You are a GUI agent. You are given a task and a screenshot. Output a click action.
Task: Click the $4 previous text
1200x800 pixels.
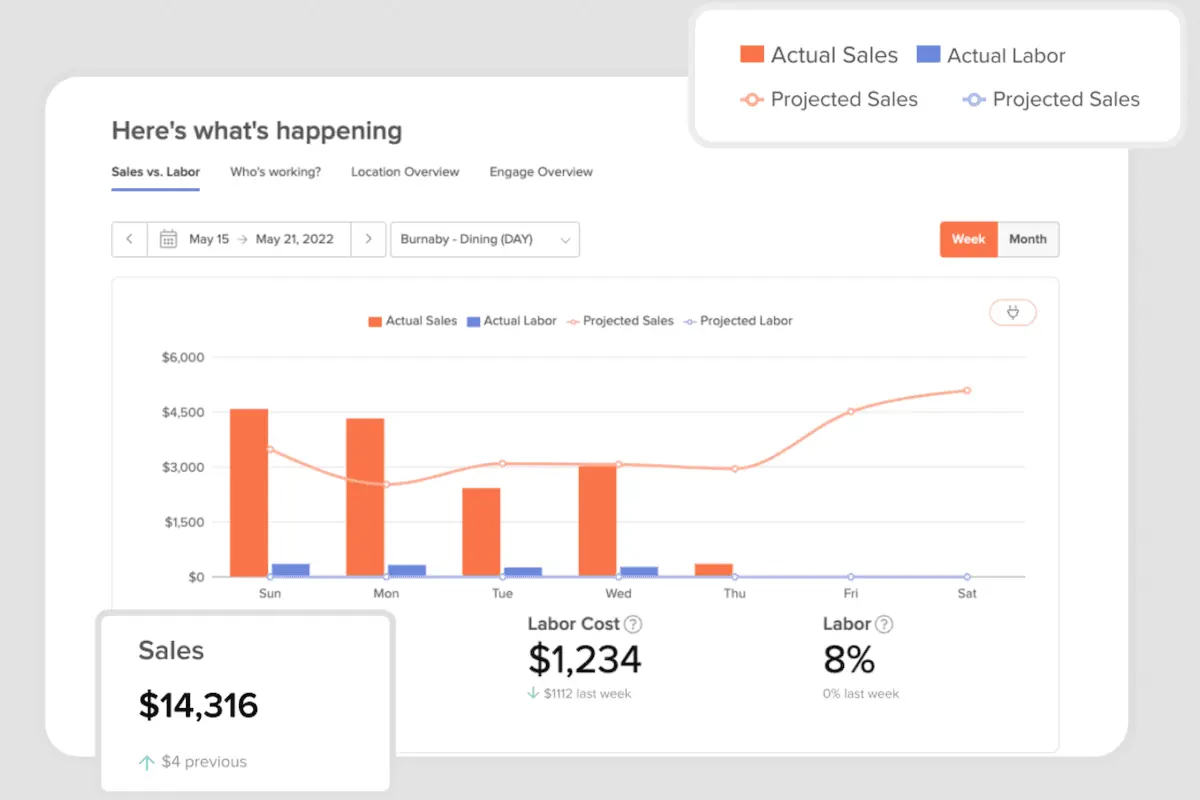pos(204,762)
